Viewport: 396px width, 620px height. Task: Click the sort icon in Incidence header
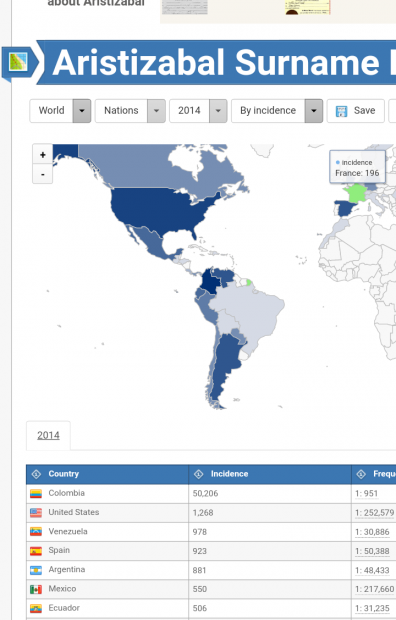pyautogui.click(x=199, y=474)
